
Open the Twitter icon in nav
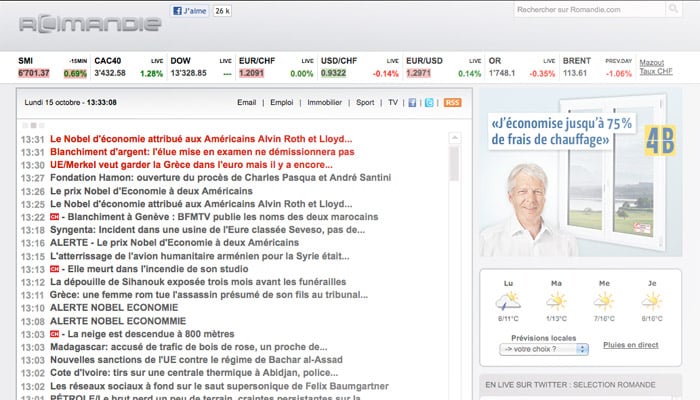tap(428, 102)
